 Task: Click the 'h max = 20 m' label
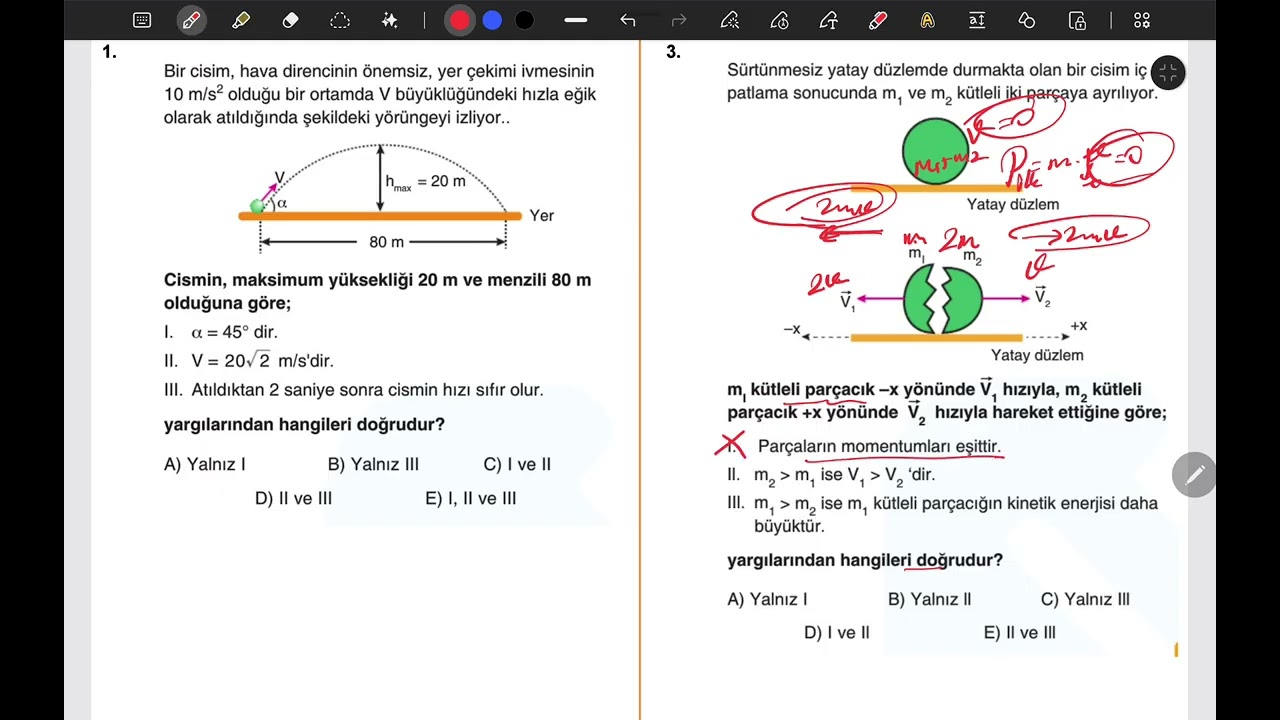click(x=426, y=181)
